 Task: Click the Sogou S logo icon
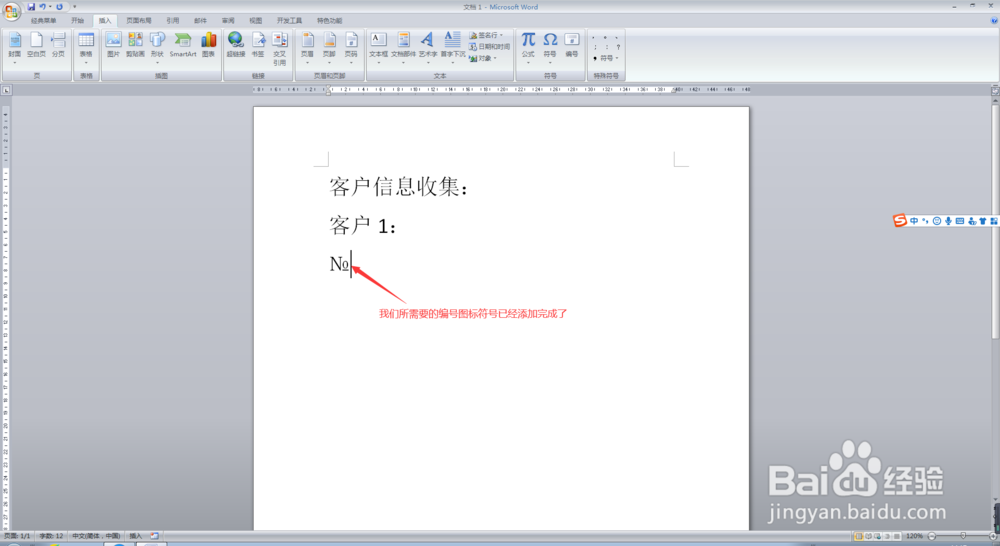(900, 221)
